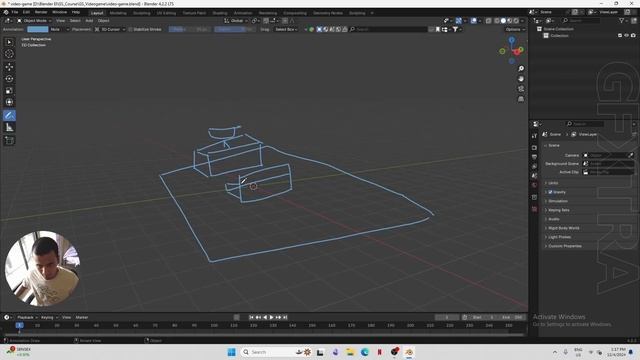Screen dimensions: 640x360
Task: Open the Select Box drag dropdown
Action: (x=286, y=29)
